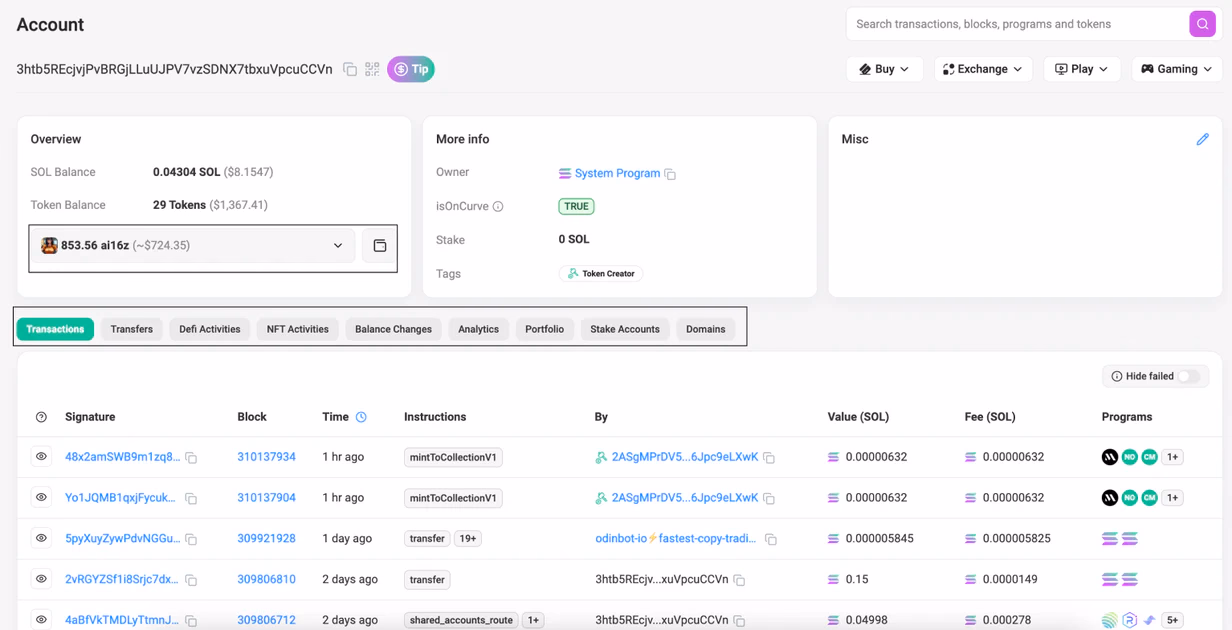Click the clock icon next to Time

(x=361, y=417)
